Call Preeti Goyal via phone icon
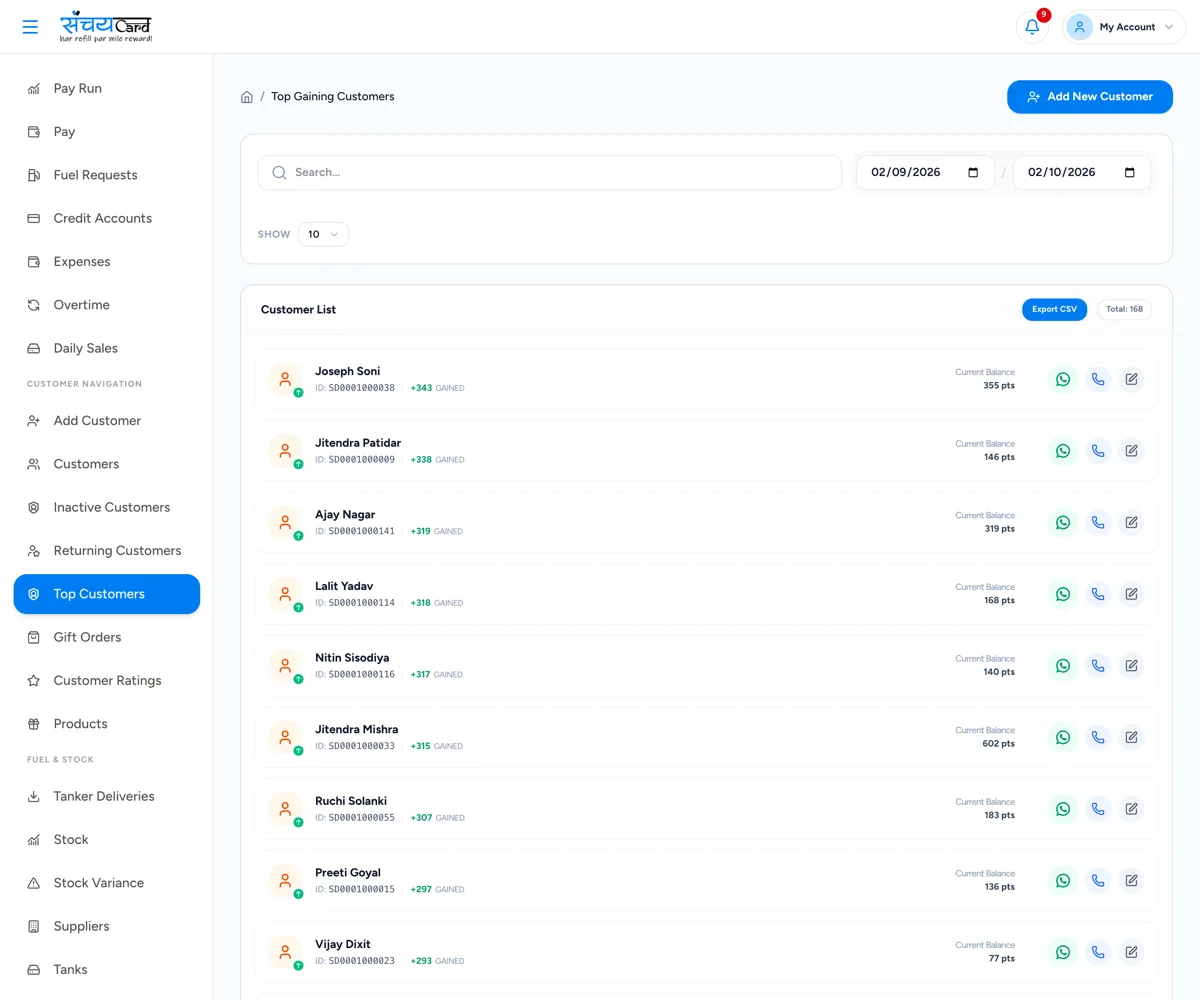This screenshot has height=1000, width=1200. pyautogui.click(x=1098, y=881)
